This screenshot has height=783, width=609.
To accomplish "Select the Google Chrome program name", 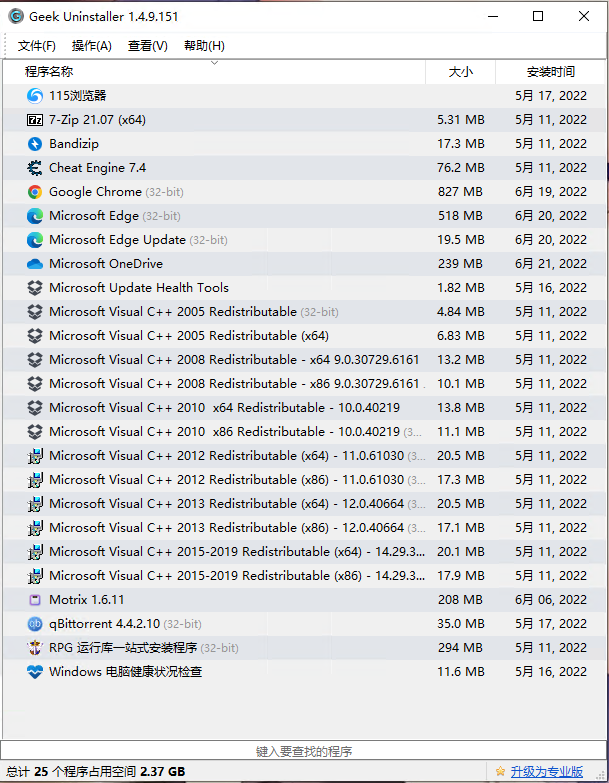I will [x=95, y=192].
